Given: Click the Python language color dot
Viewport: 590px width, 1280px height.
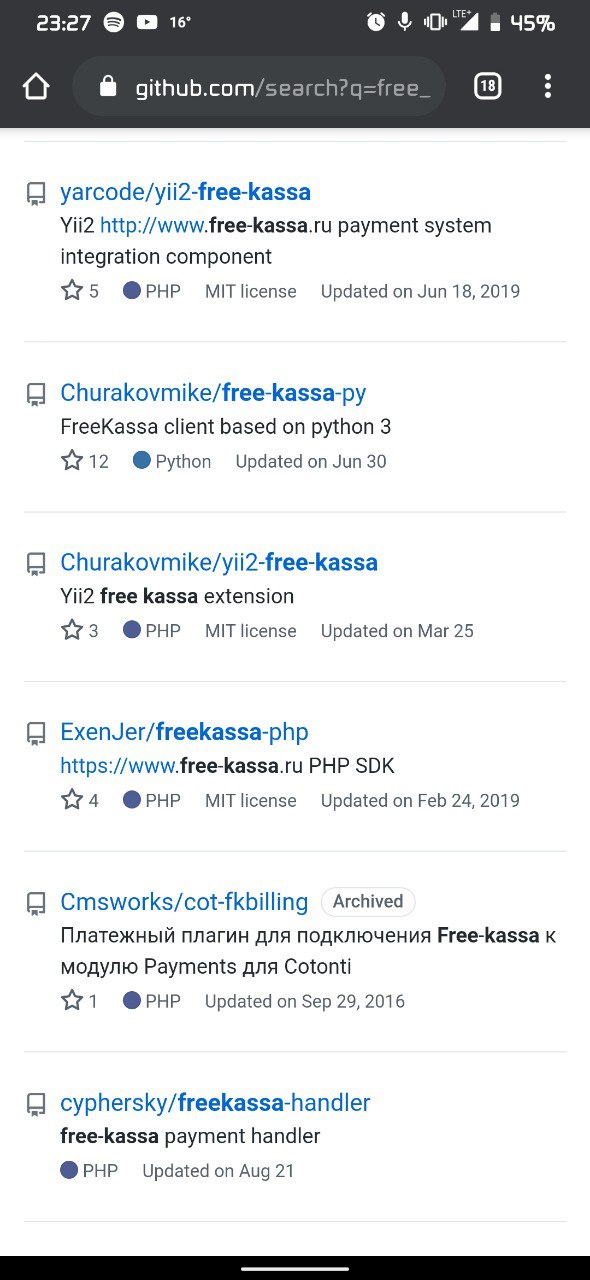Looking at the screenshot, I should coord(141,461).
